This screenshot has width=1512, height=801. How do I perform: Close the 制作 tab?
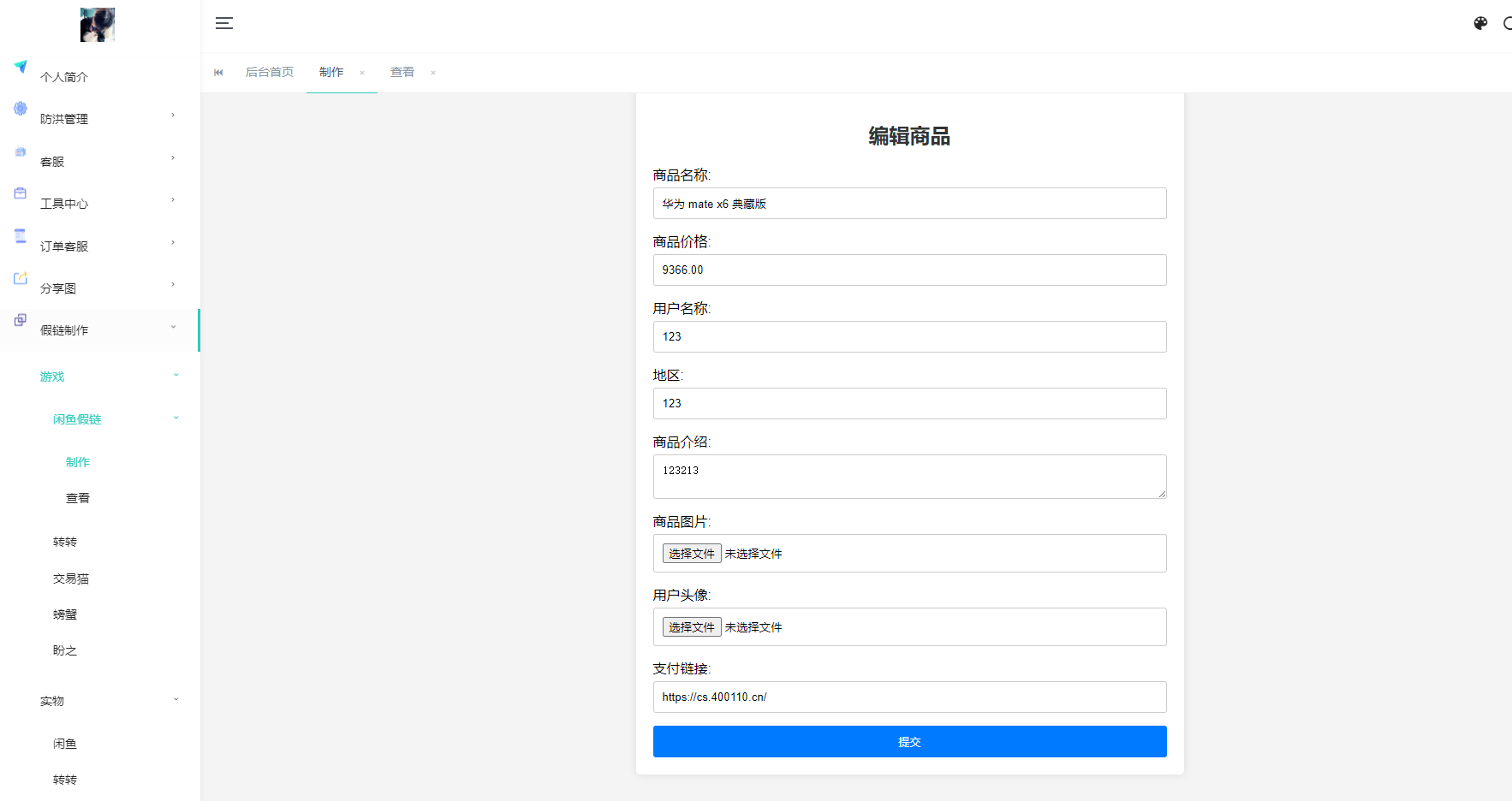click(x=362, y=73)
